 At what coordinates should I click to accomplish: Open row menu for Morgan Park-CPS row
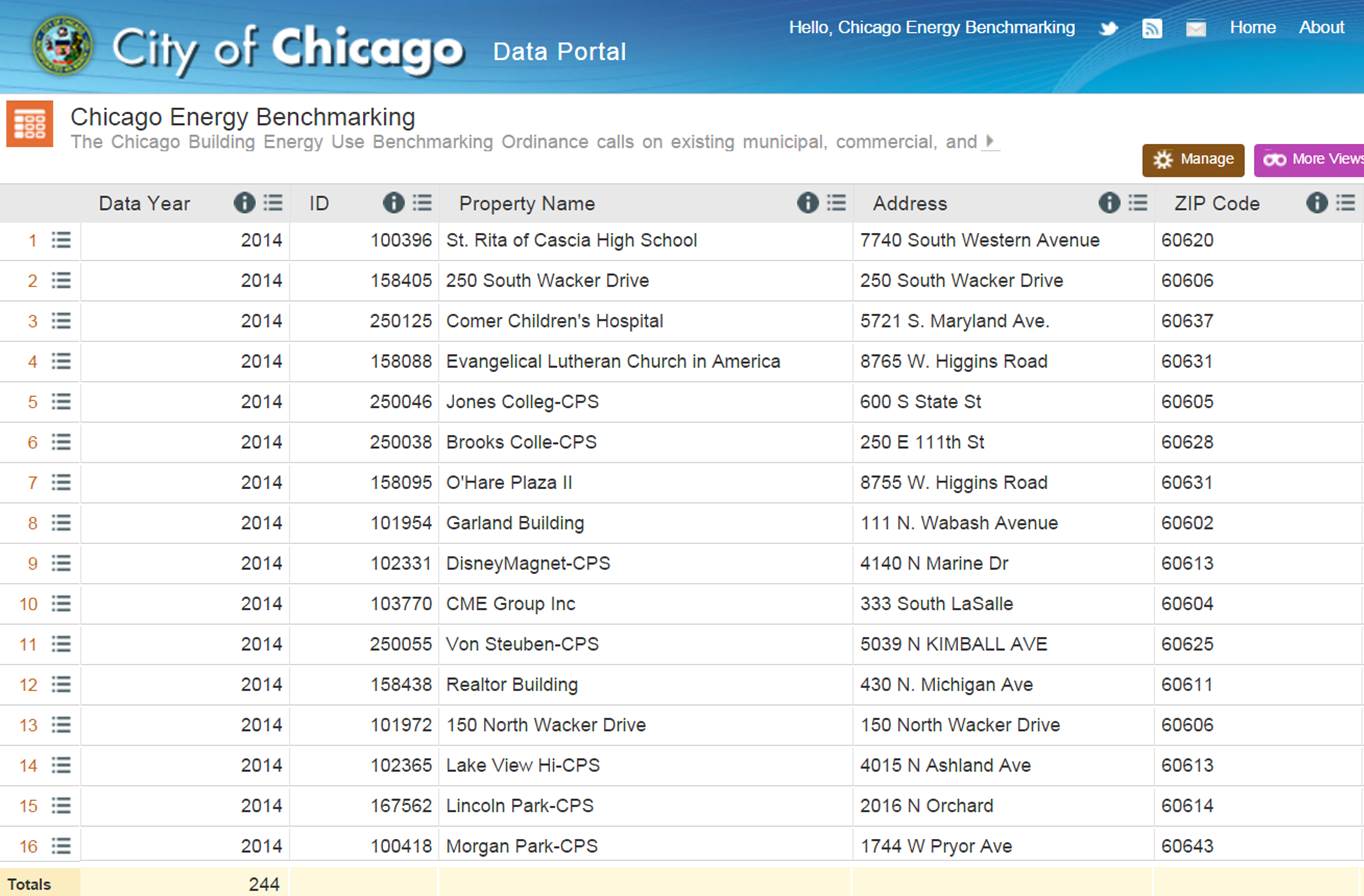[x=61, y=846]
